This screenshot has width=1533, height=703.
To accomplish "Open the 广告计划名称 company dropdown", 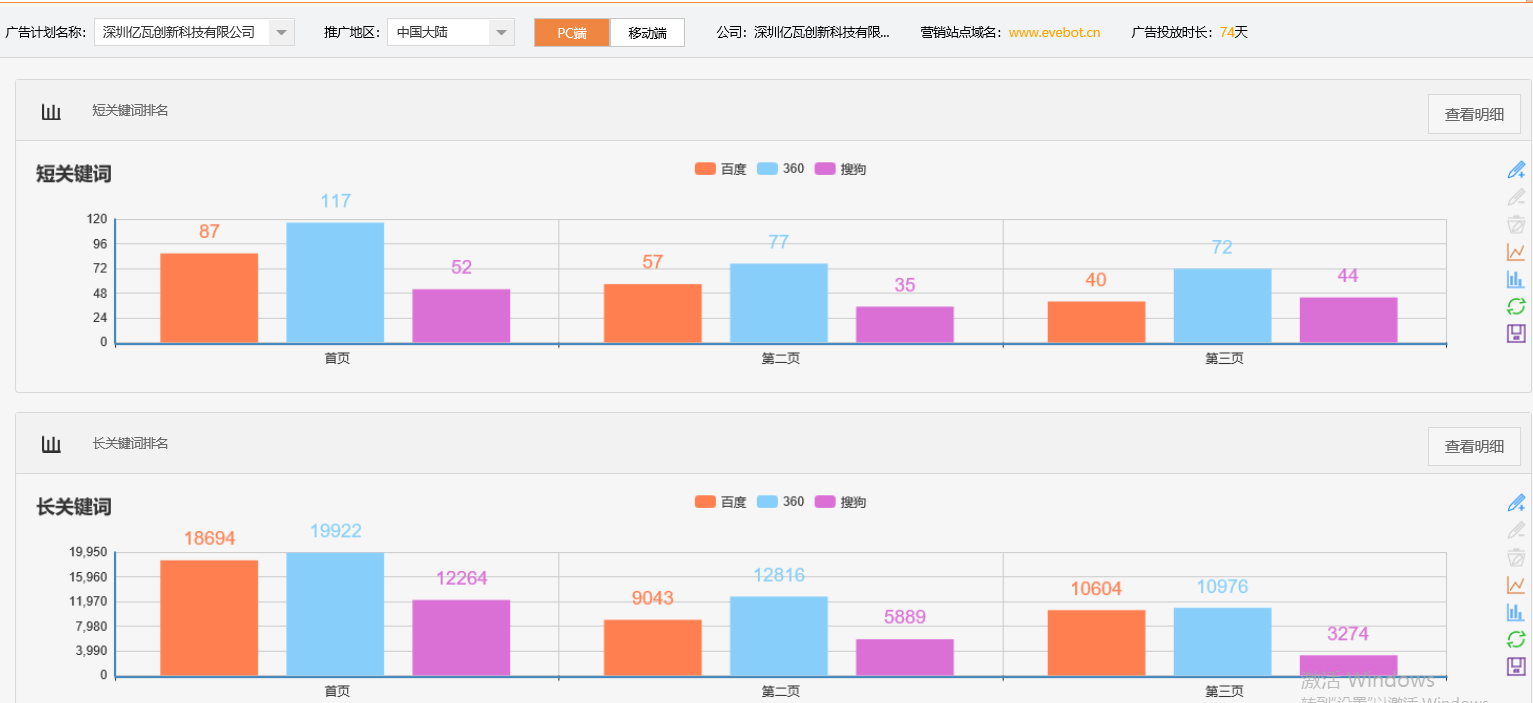I will click(x=281, y=31).
